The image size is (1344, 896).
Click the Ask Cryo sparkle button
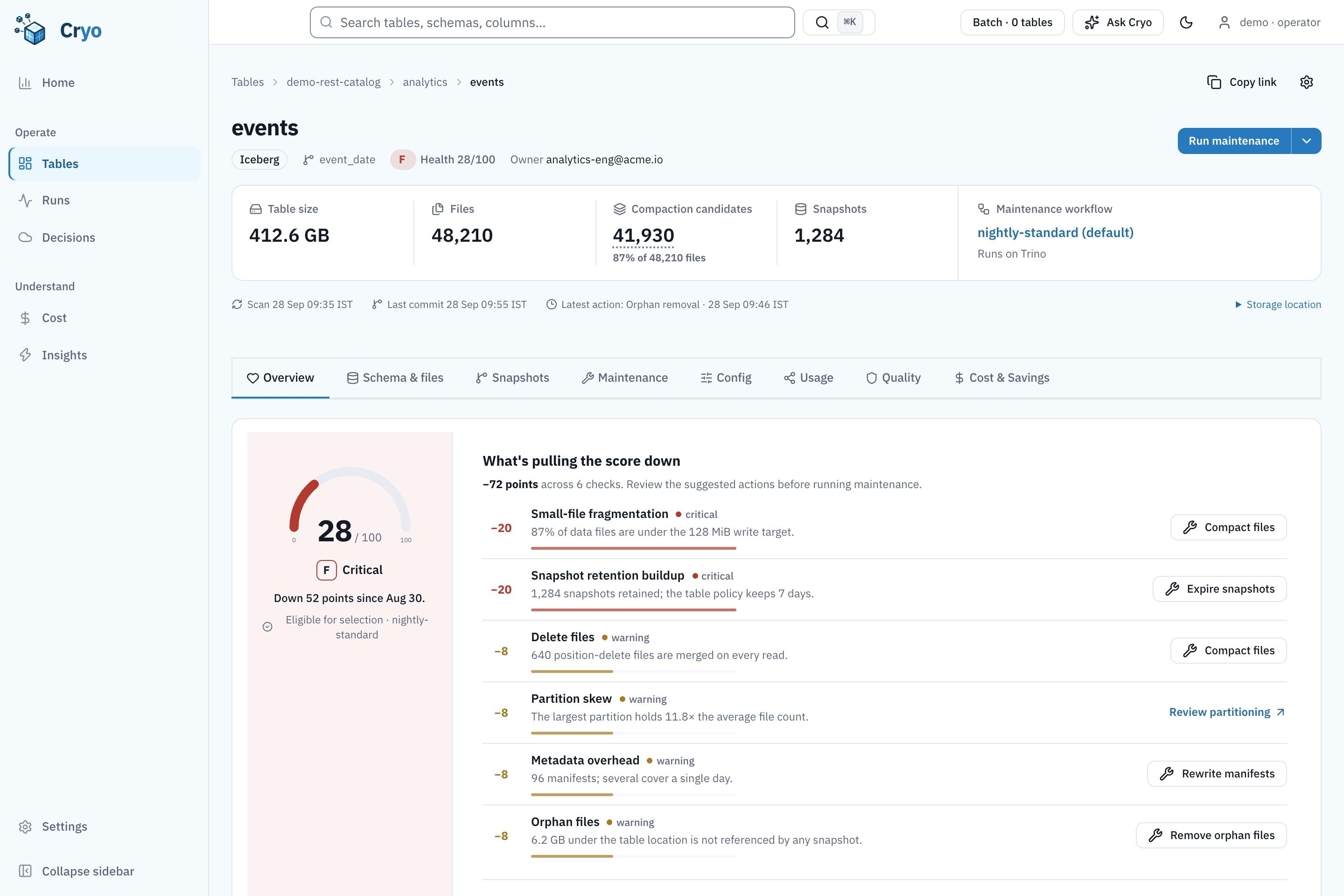pos(1118,22)
